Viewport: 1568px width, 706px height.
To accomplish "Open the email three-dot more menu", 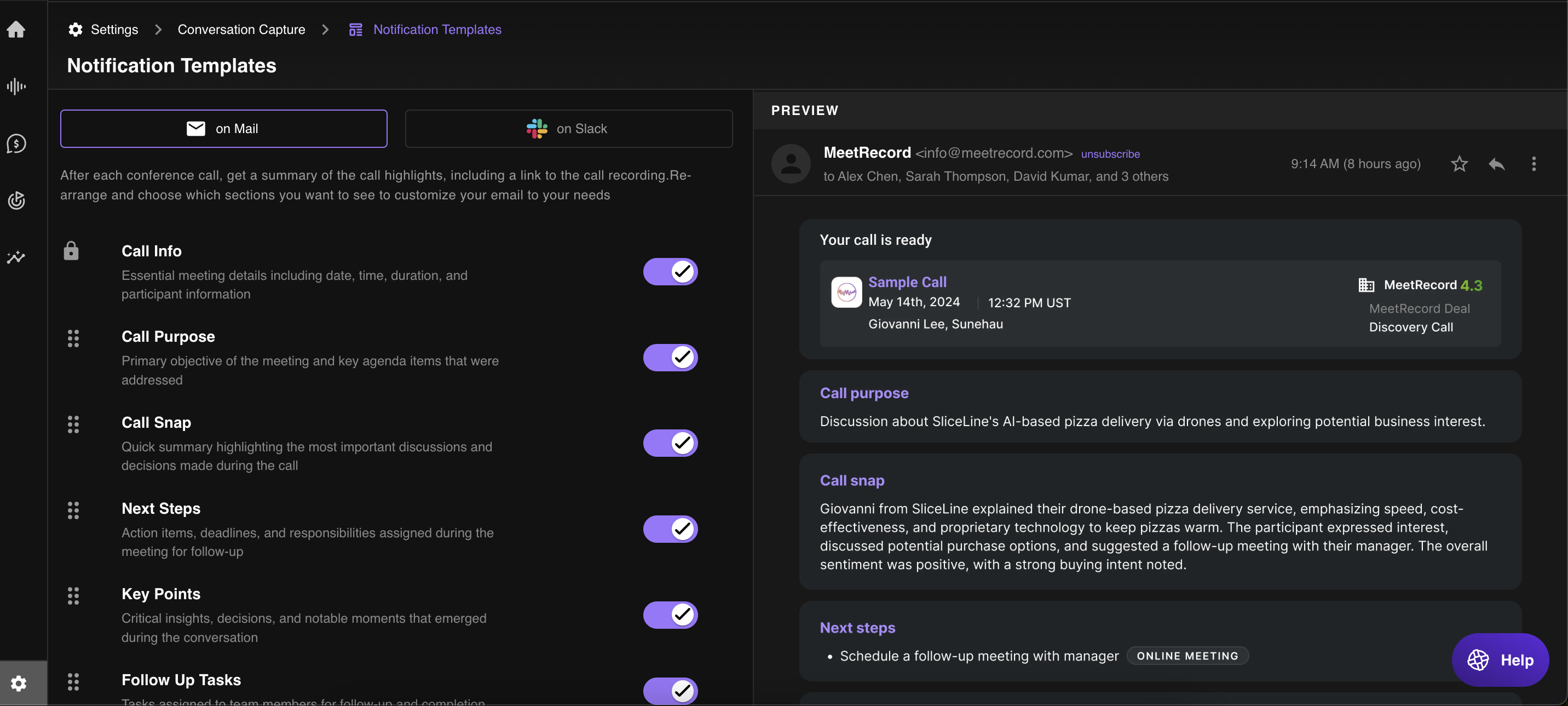I will click(1534, 164).
